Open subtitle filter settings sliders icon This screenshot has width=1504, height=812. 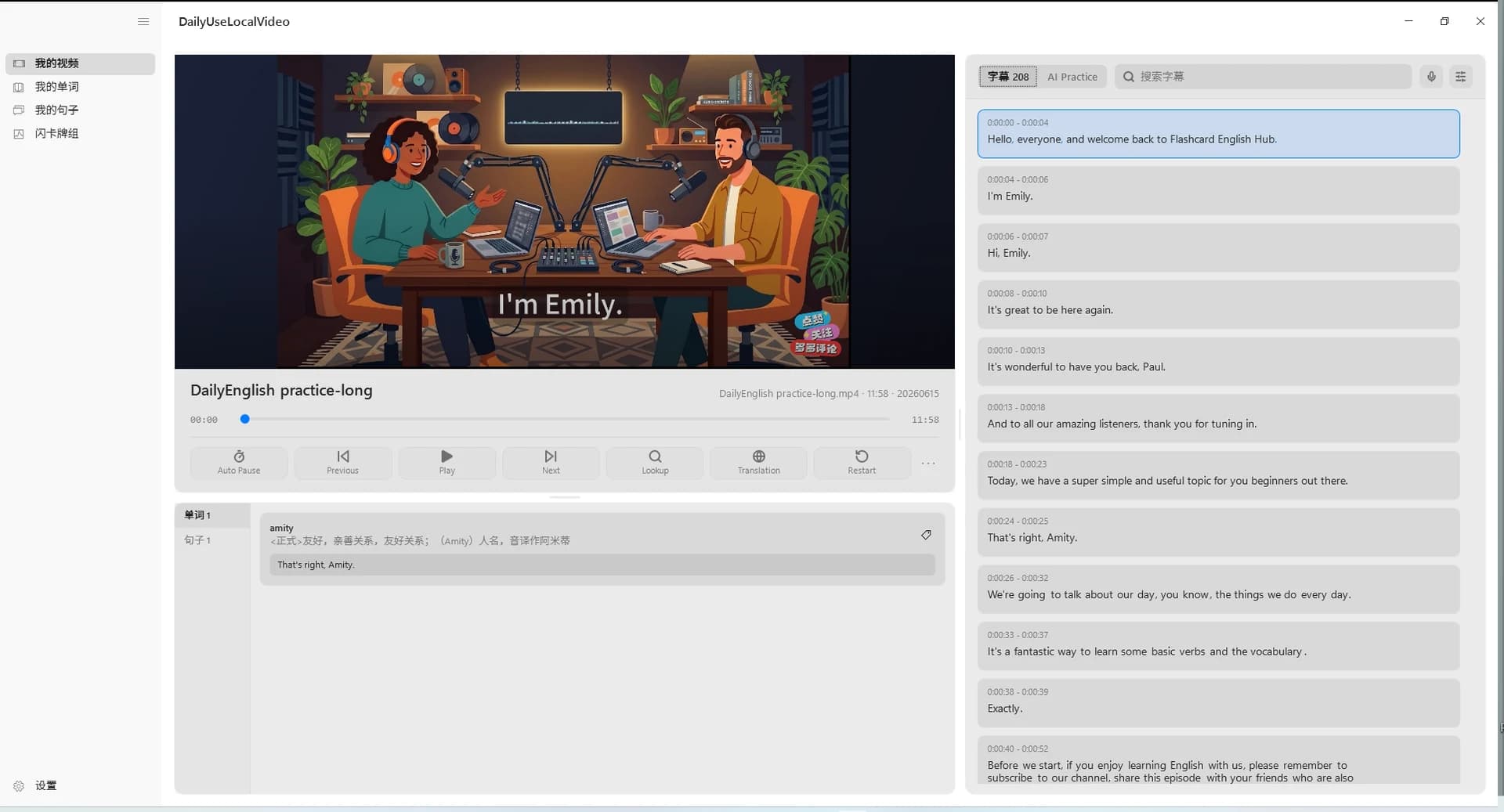(1461, 77)
